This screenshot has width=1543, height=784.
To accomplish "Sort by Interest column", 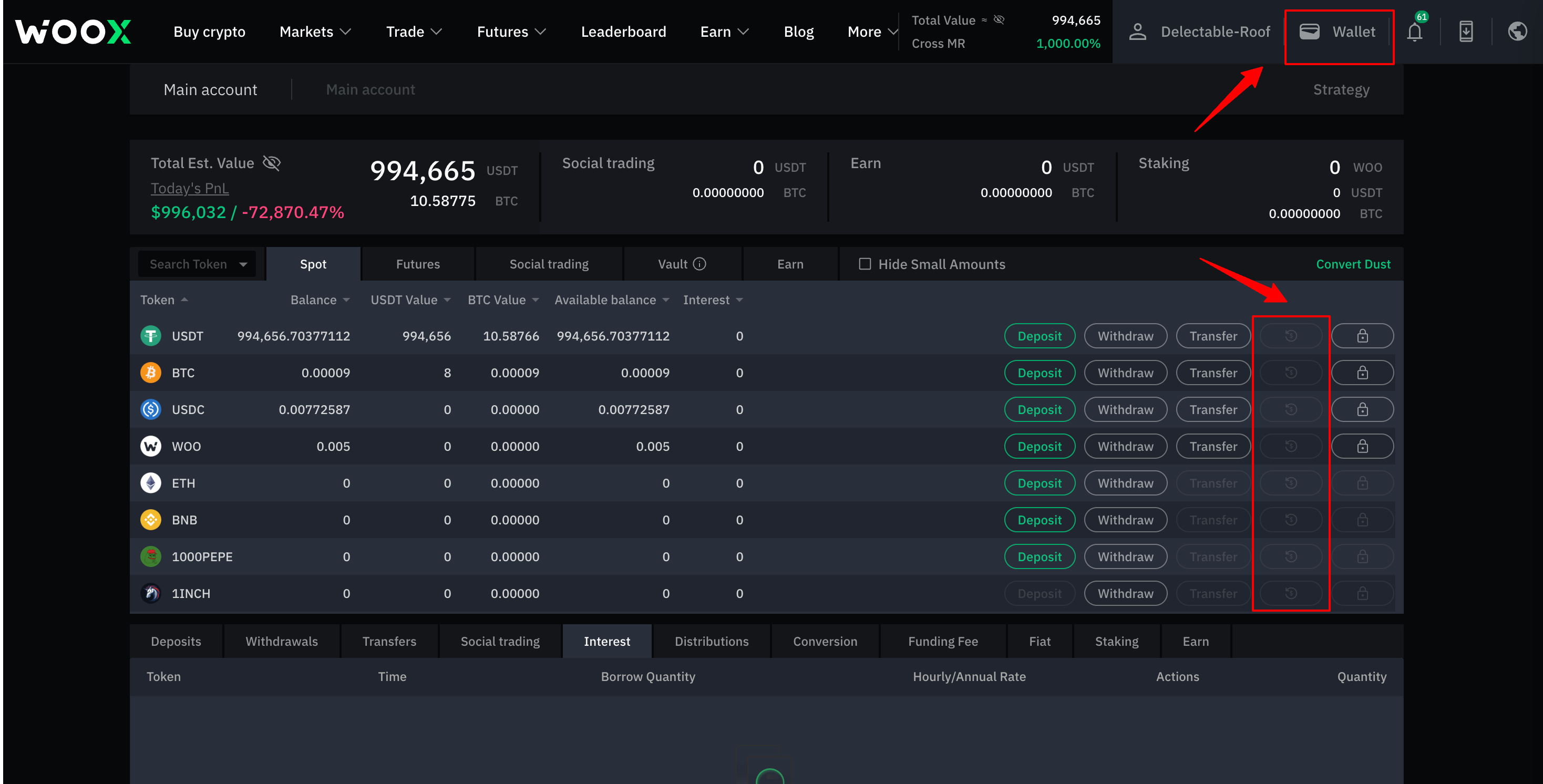I will 713,300.
